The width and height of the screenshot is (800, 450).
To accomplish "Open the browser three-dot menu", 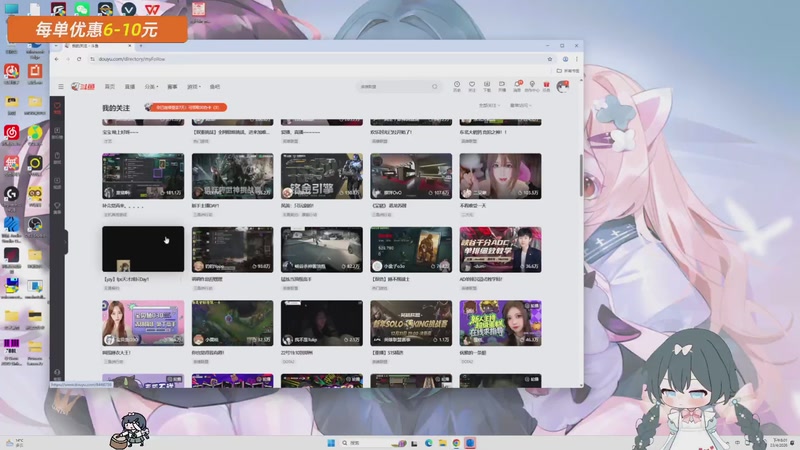I will [x=577, y=59].
